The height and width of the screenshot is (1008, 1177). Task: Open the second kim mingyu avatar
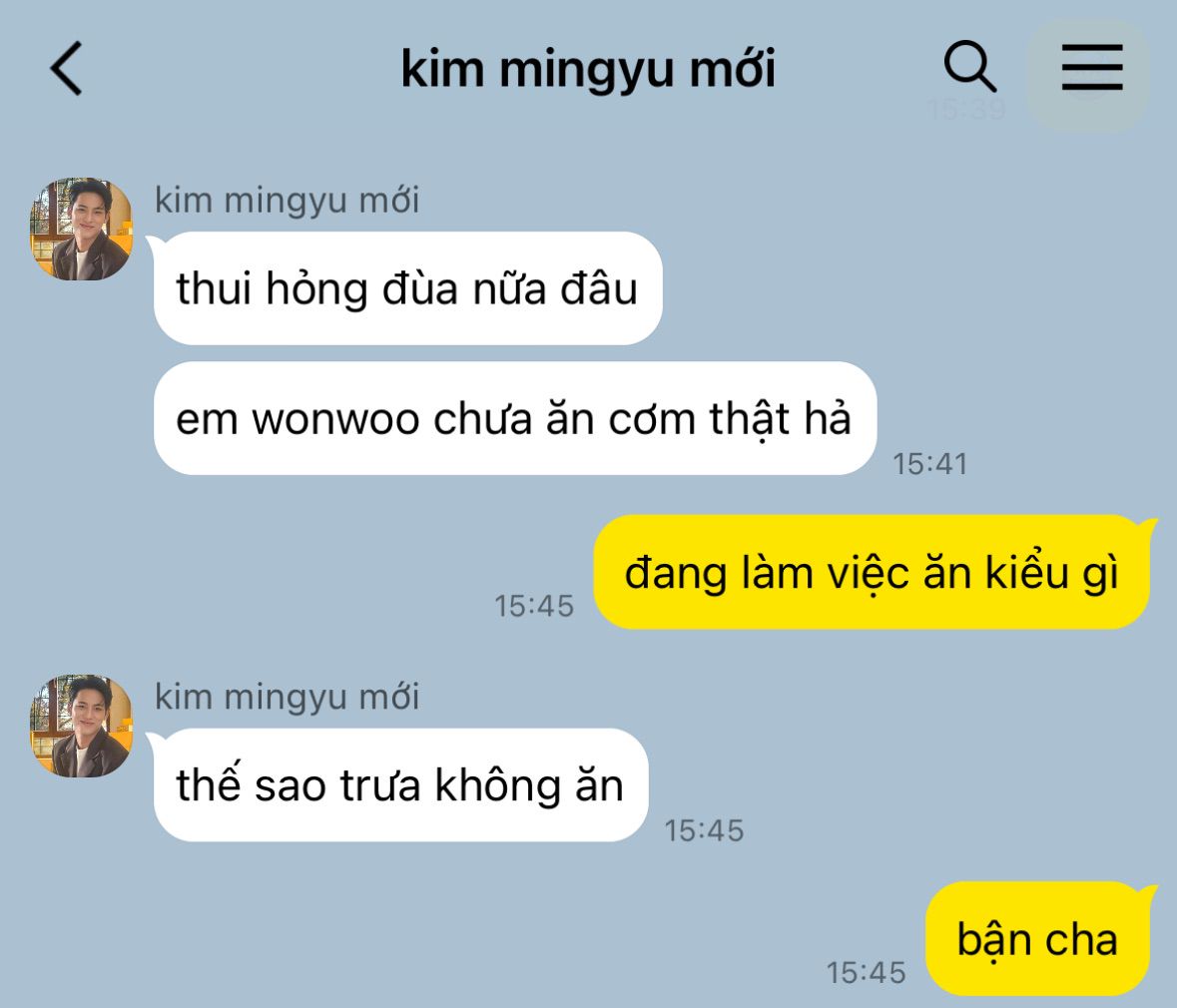click(81, 726)
